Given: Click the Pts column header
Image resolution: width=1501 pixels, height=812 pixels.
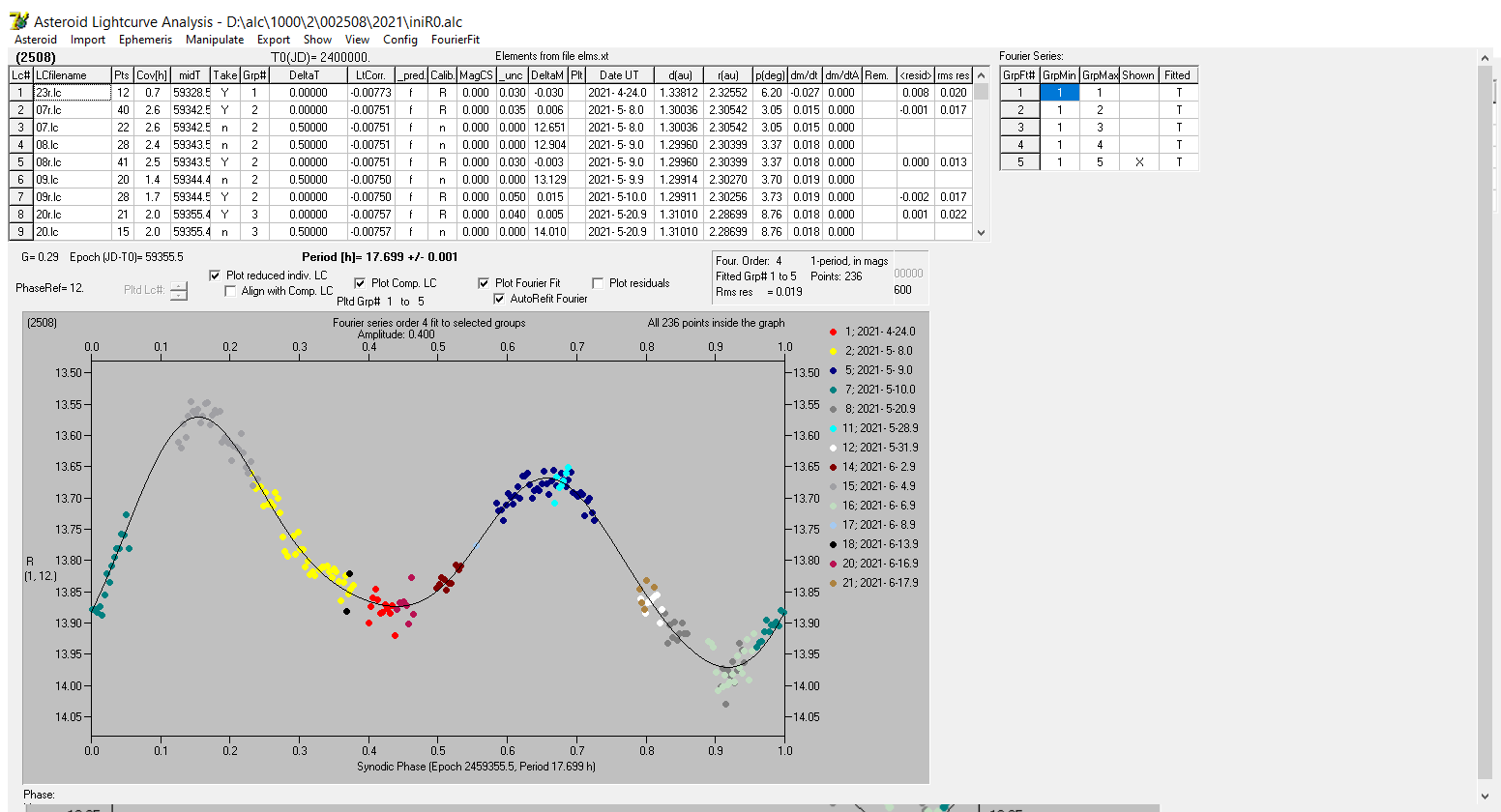Looking at the screenshot, I should [122, 75].
